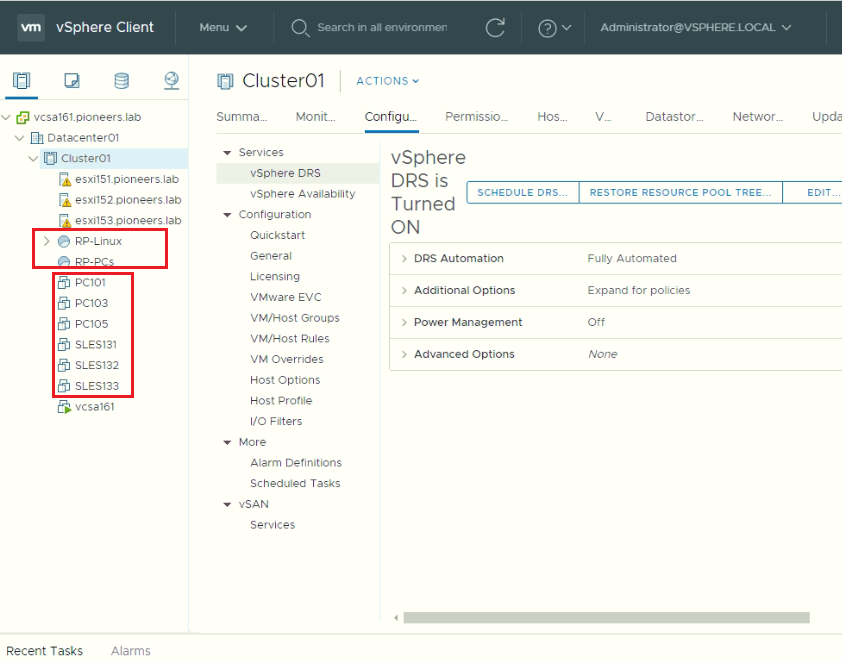Collapse the More section
The image size is (842, 661).
point(227,442)
